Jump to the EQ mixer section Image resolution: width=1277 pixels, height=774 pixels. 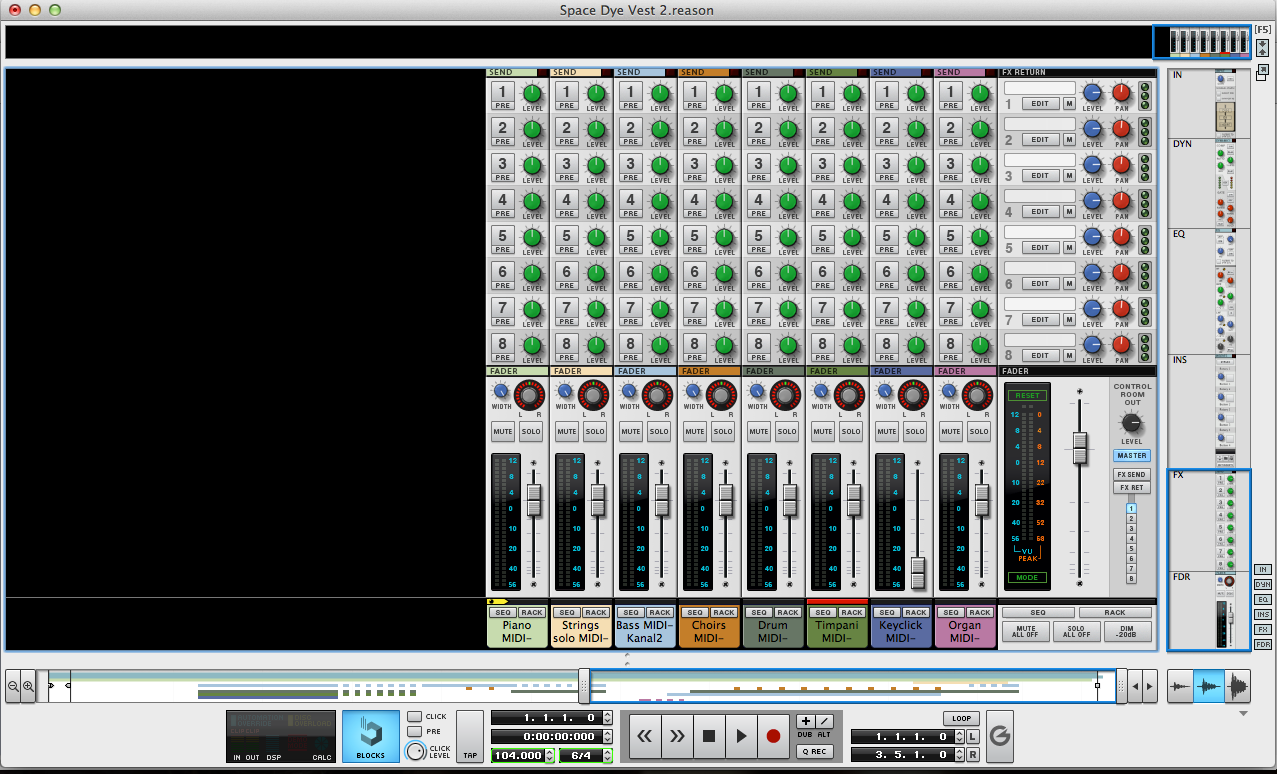(x=1263, y=599)
